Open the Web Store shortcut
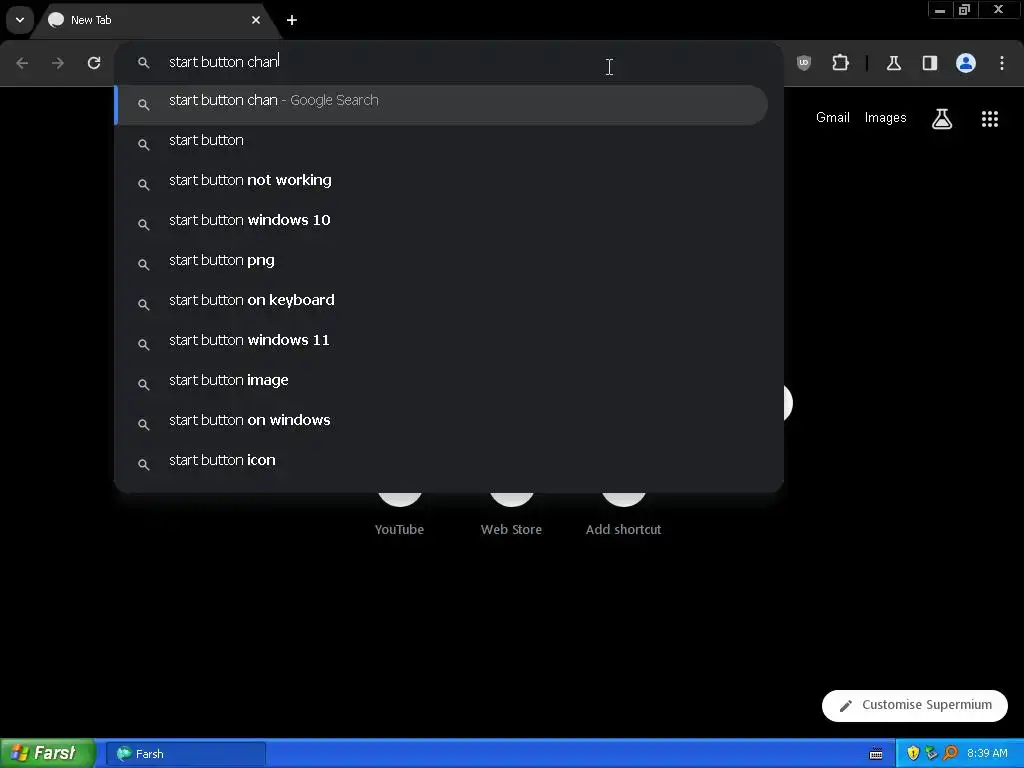1024x768 pixels. (511, 516)
